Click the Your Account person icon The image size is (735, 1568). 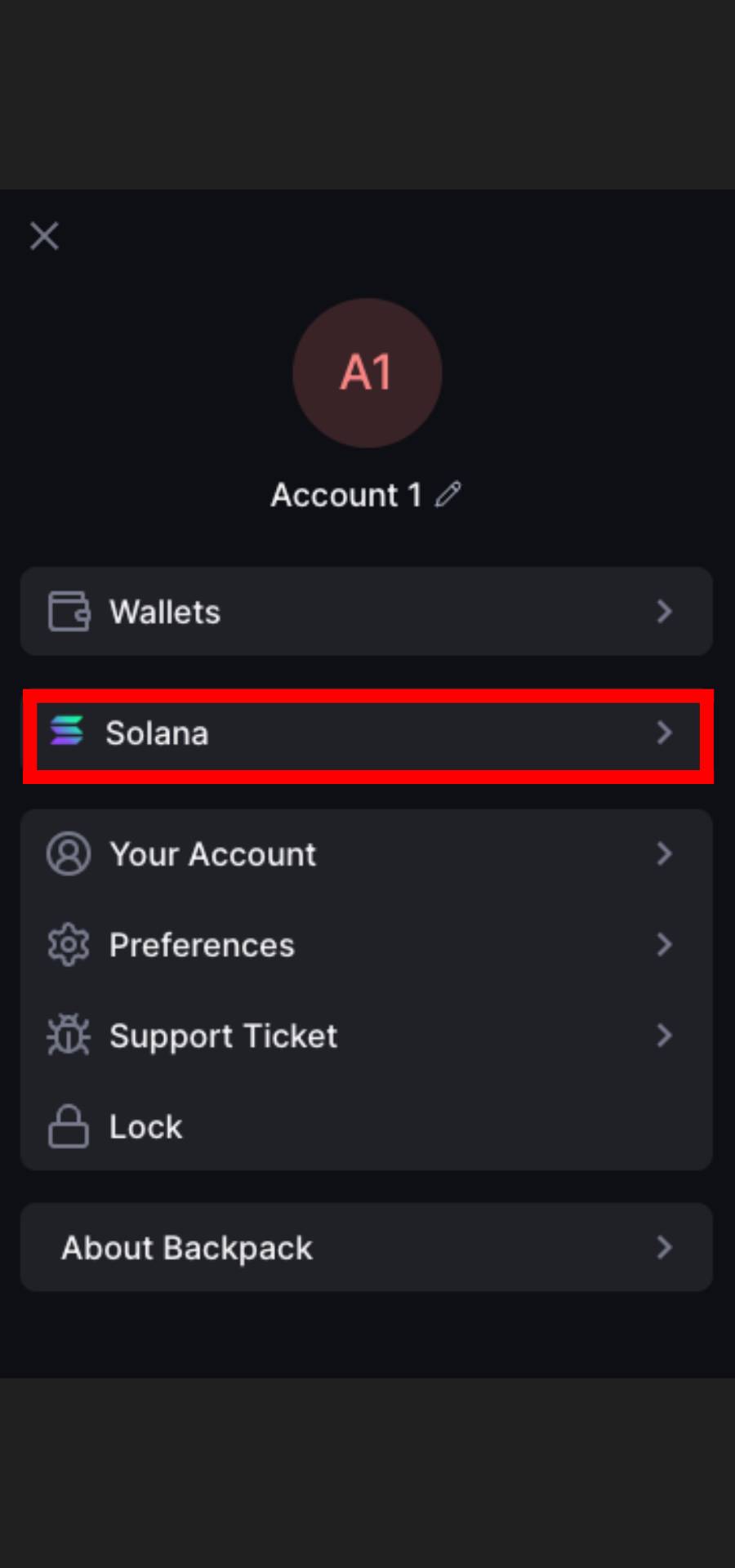coord(69,854)
